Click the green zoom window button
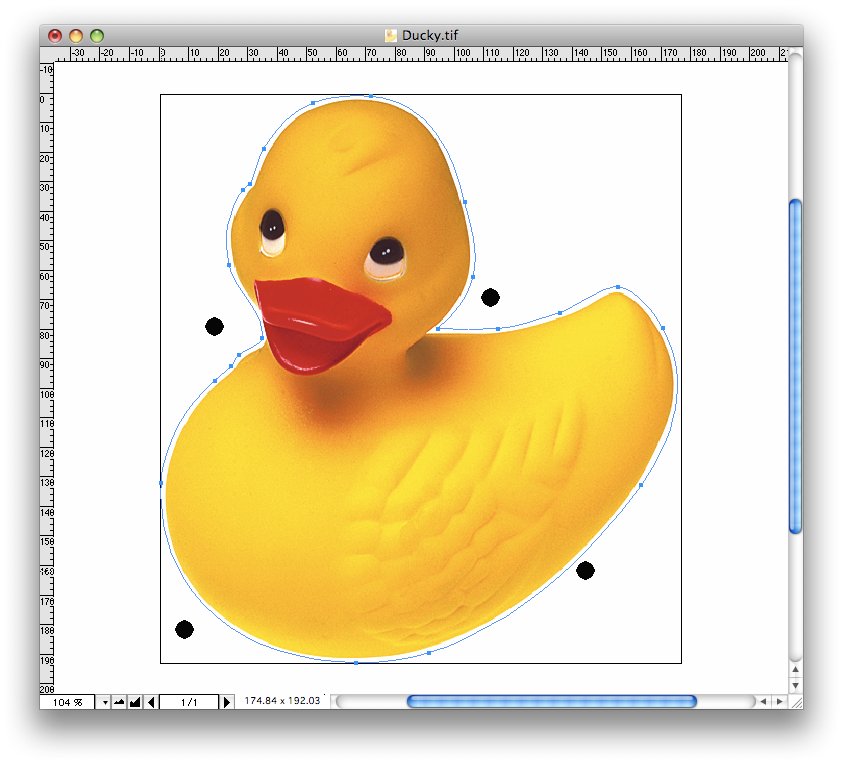The width and height of the screenshot is (843, 764). pos(97,36)
